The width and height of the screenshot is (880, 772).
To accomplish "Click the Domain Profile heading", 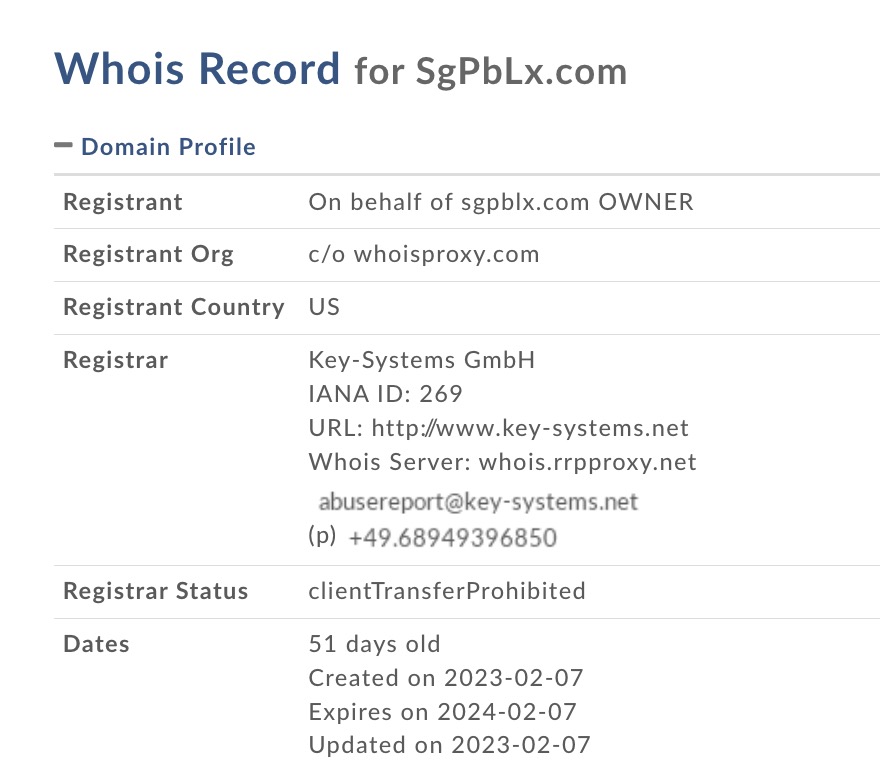I will point(168,147).
